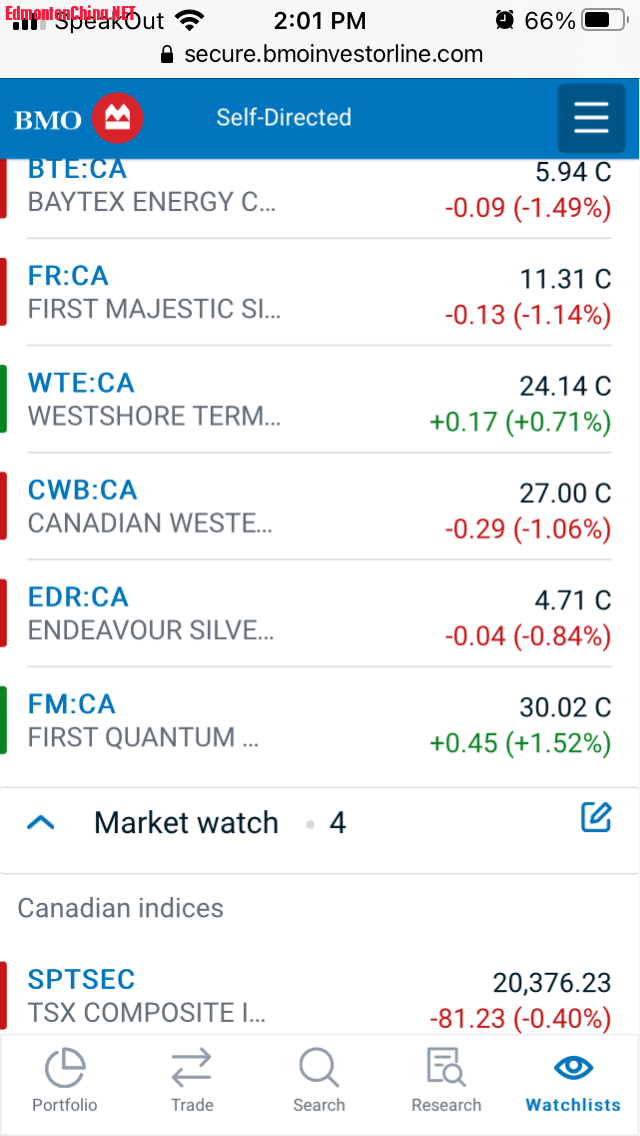Tap the browser address bar URL
The image size is (640, 1136).
(333, 54)
